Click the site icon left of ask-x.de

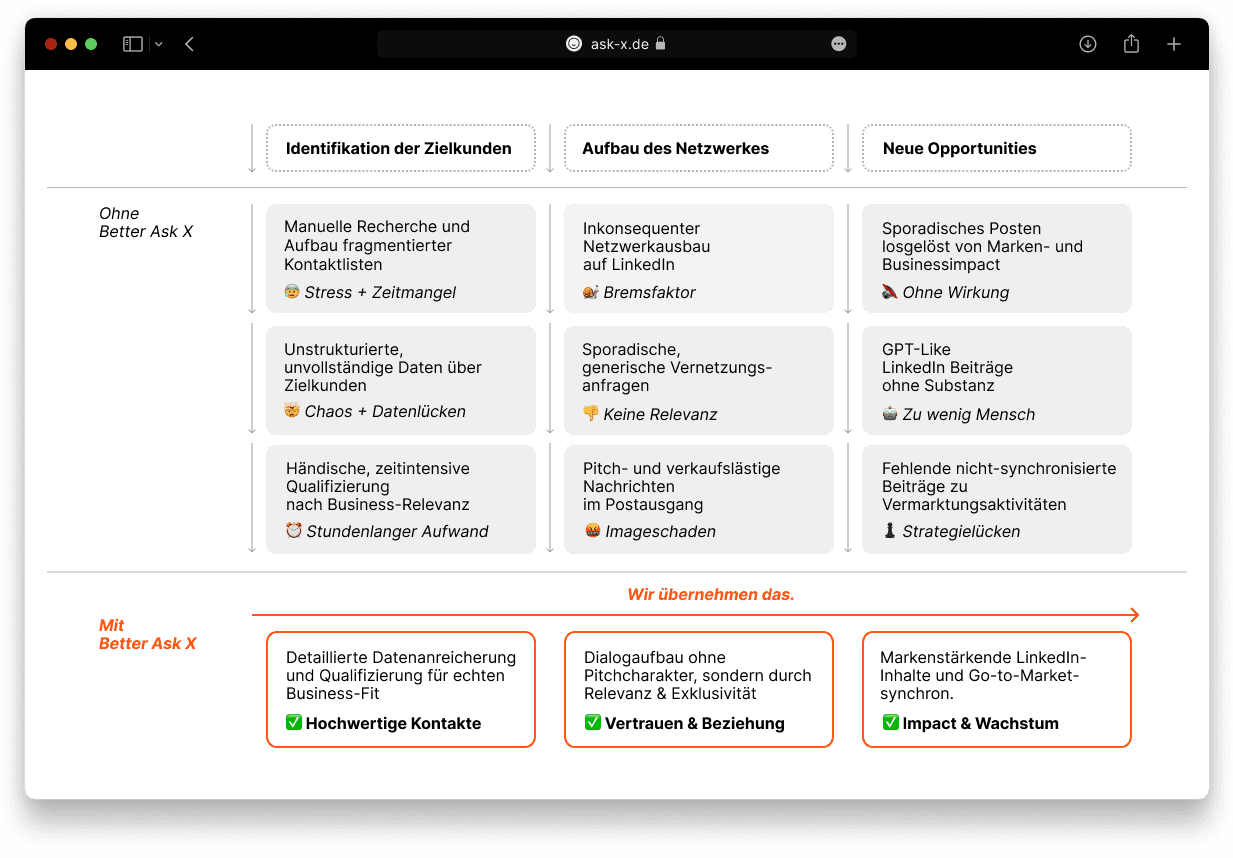[x=574, y=44]
